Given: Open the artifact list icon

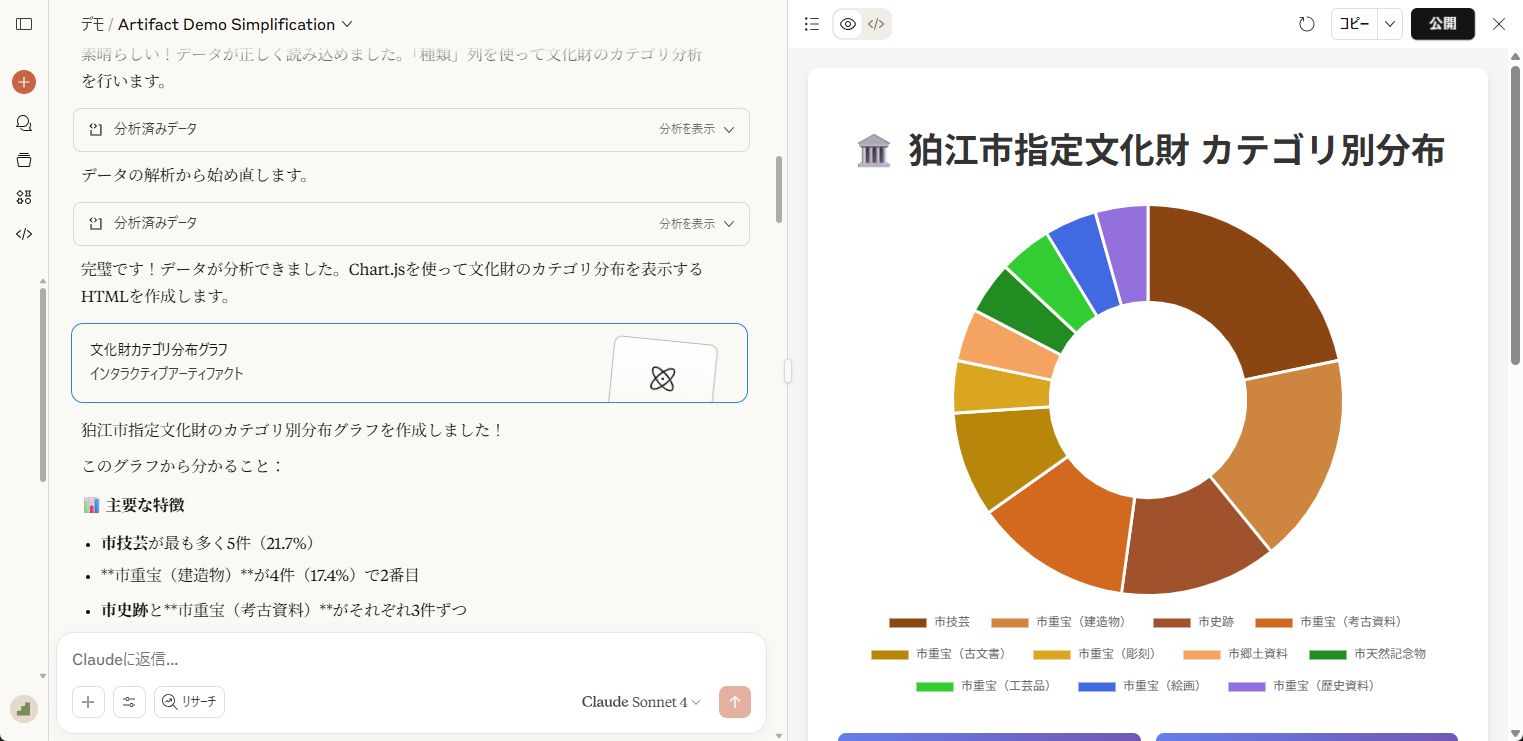Looking at the screenshot, I should pyautogui.click(x=812, y=24).
